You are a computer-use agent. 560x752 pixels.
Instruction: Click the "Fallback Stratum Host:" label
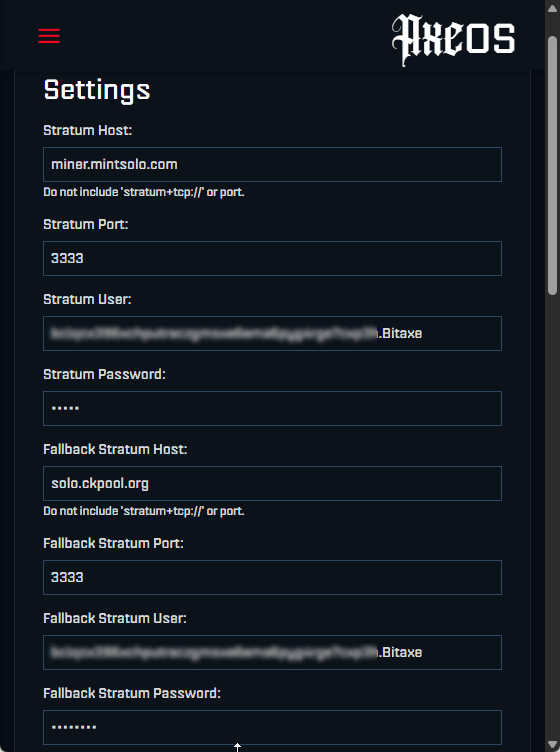click(x=115, y=449)
